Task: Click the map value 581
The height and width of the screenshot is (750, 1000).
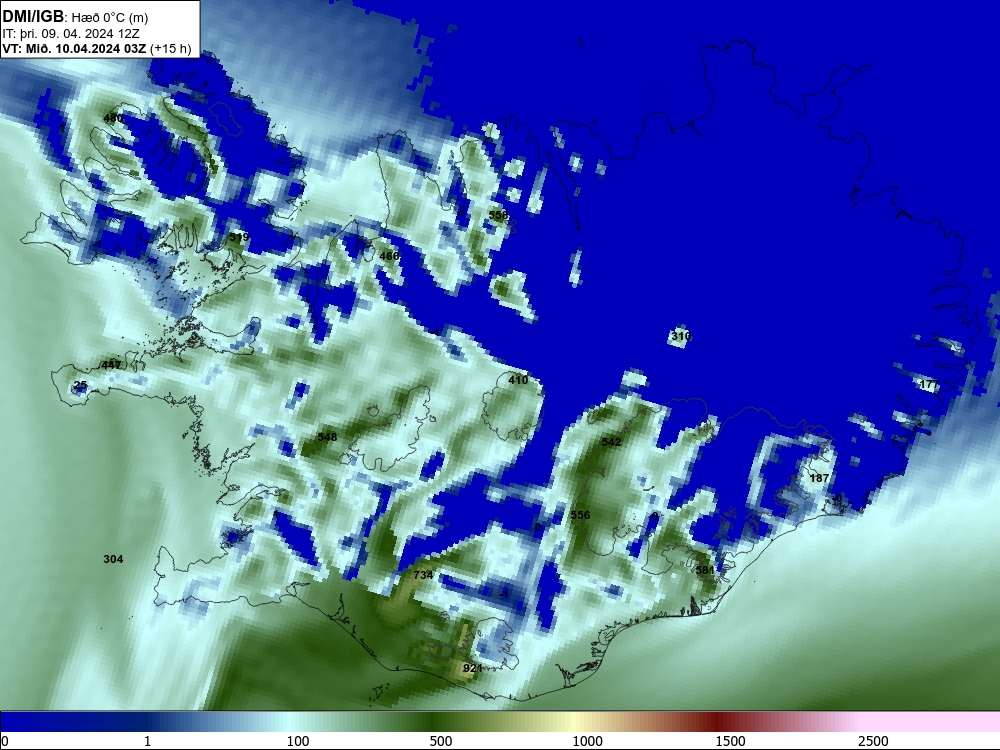Action: 705,570
